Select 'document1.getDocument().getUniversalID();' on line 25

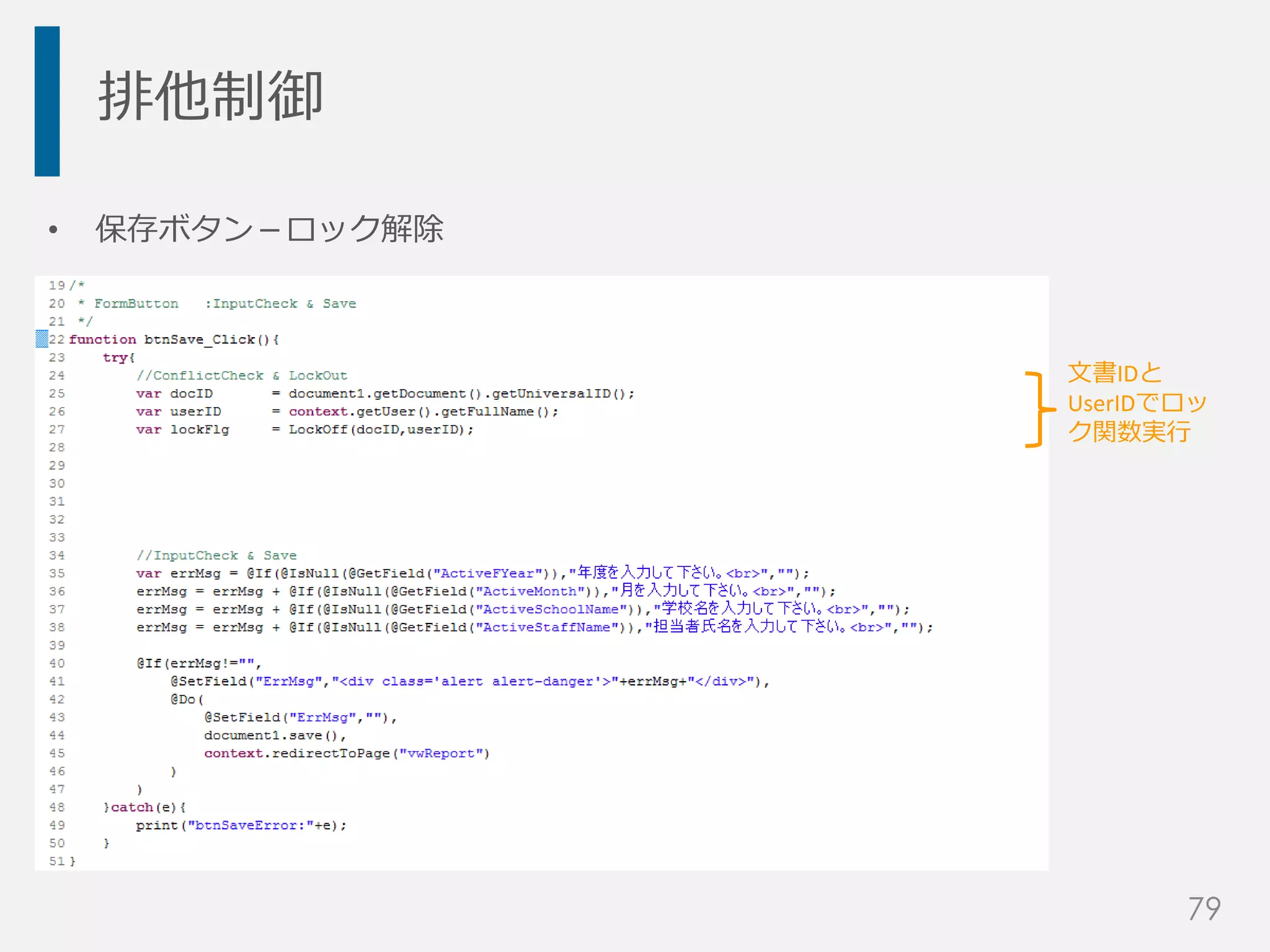click(x=461, y=394)
